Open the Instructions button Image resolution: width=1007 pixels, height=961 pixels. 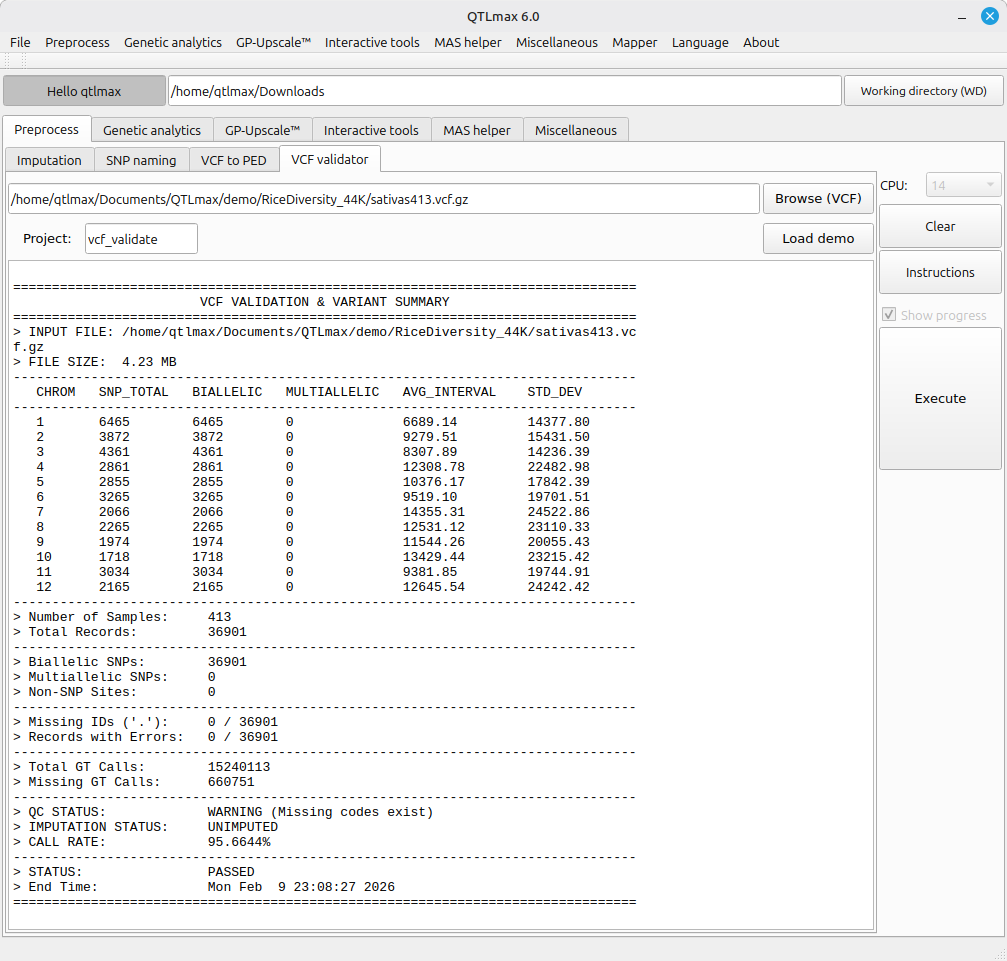pos(940,272)
